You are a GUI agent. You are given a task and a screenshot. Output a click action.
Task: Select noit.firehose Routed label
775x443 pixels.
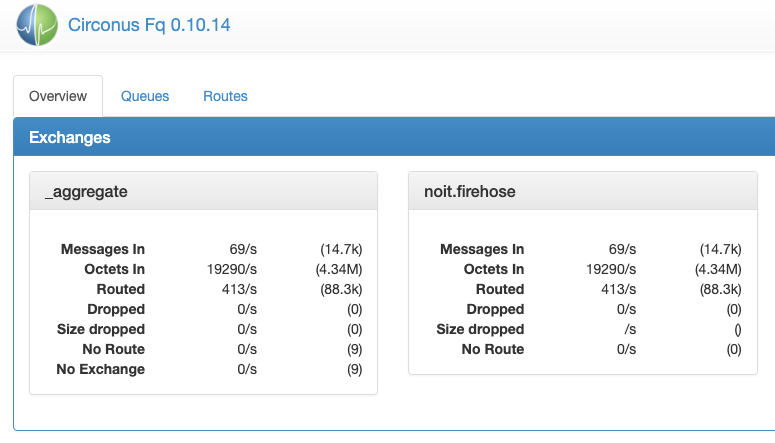pos(500,289)
